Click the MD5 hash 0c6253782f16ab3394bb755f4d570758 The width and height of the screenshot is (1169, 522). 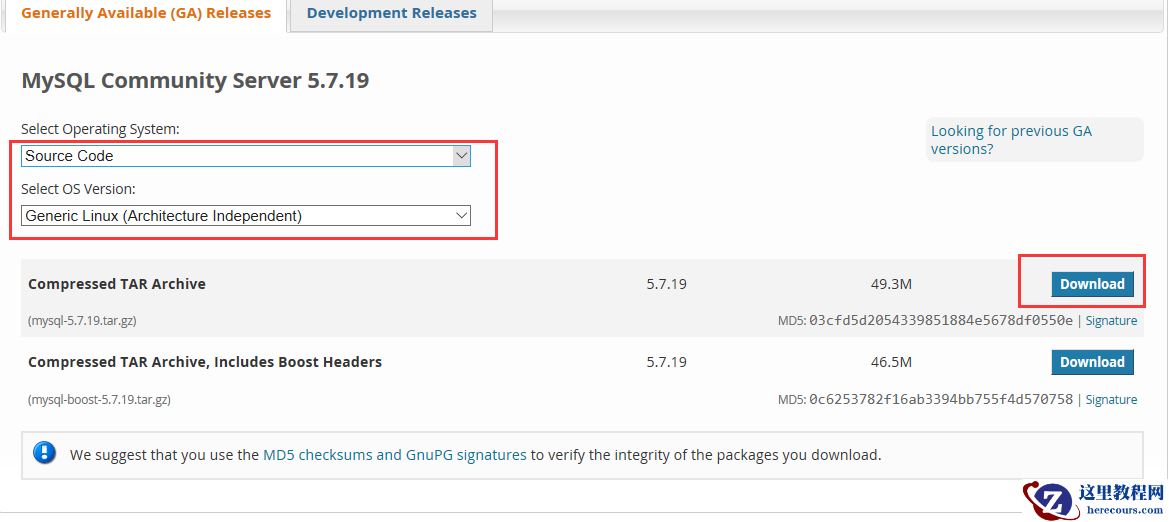point(941,400)
